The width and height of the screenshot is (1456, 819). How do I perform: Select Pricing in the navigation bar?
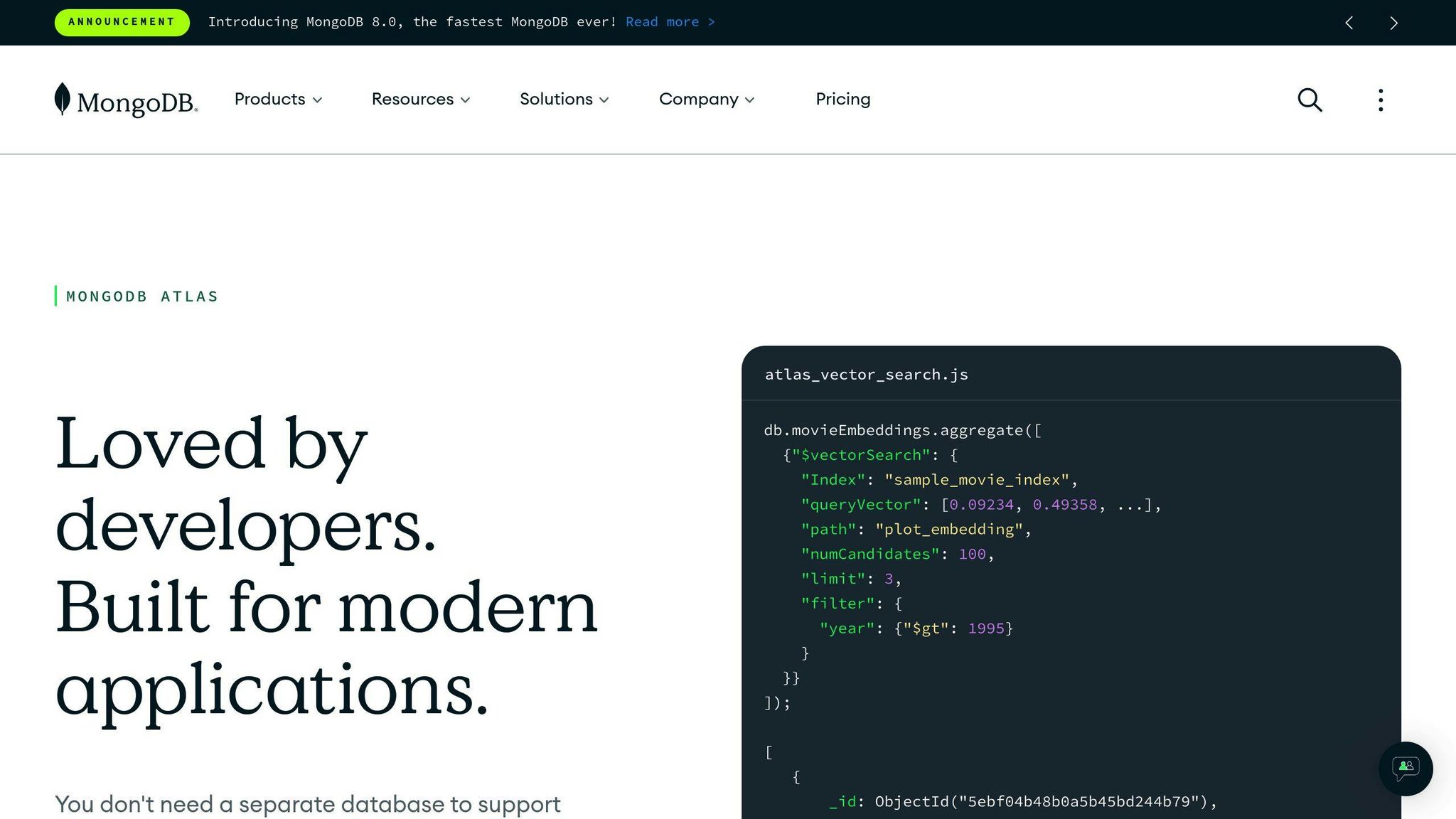843,100
